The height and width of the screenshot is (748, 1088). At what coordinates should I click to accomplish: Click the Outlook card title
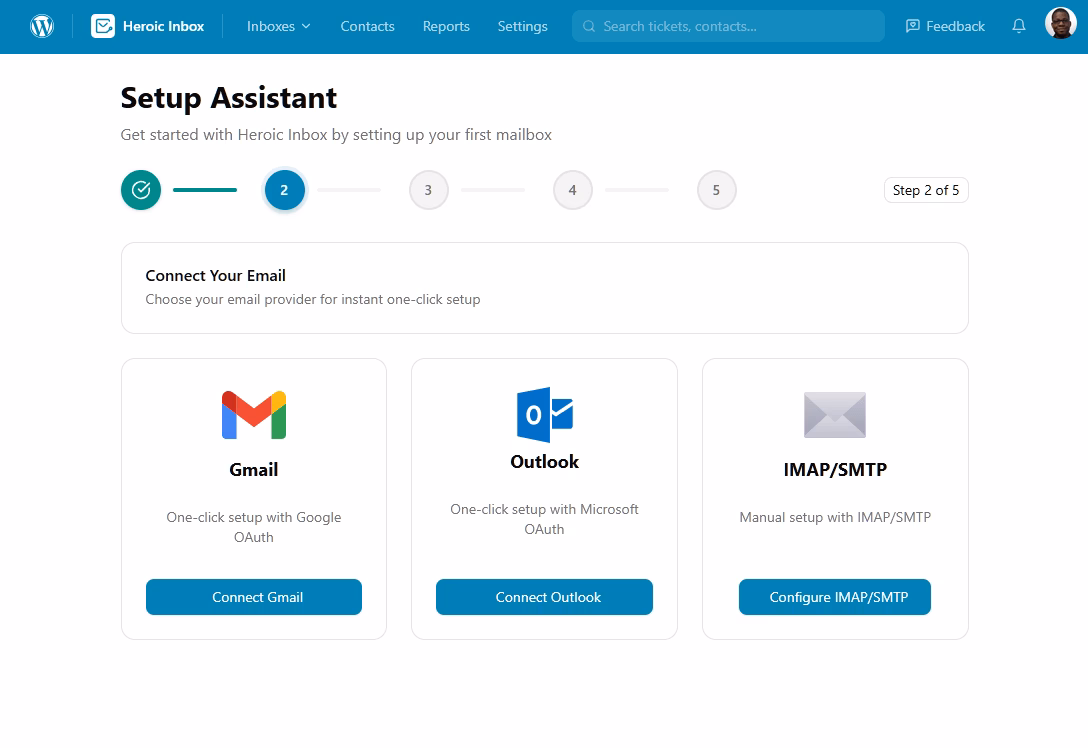(545, 462)
